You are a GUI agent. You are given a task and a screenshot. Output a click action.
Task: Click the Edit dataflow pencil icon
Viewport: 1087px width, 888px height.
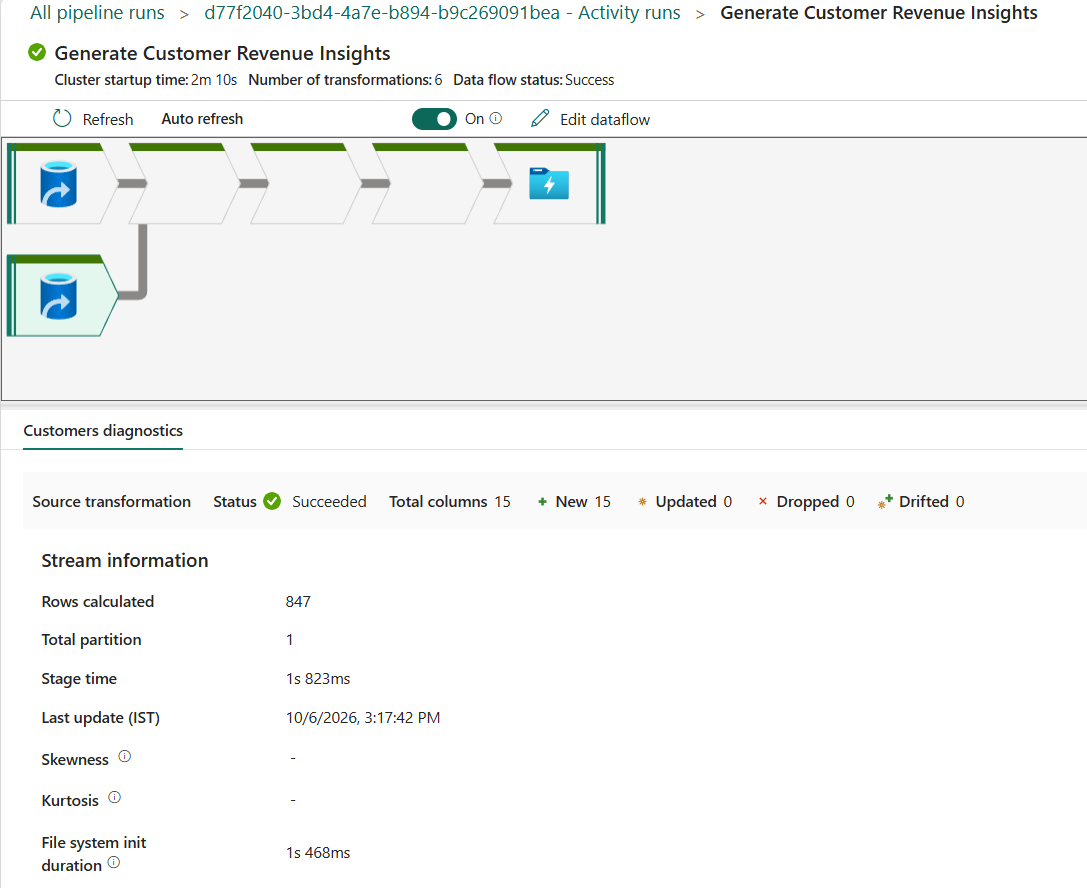[x=540, y=119]
